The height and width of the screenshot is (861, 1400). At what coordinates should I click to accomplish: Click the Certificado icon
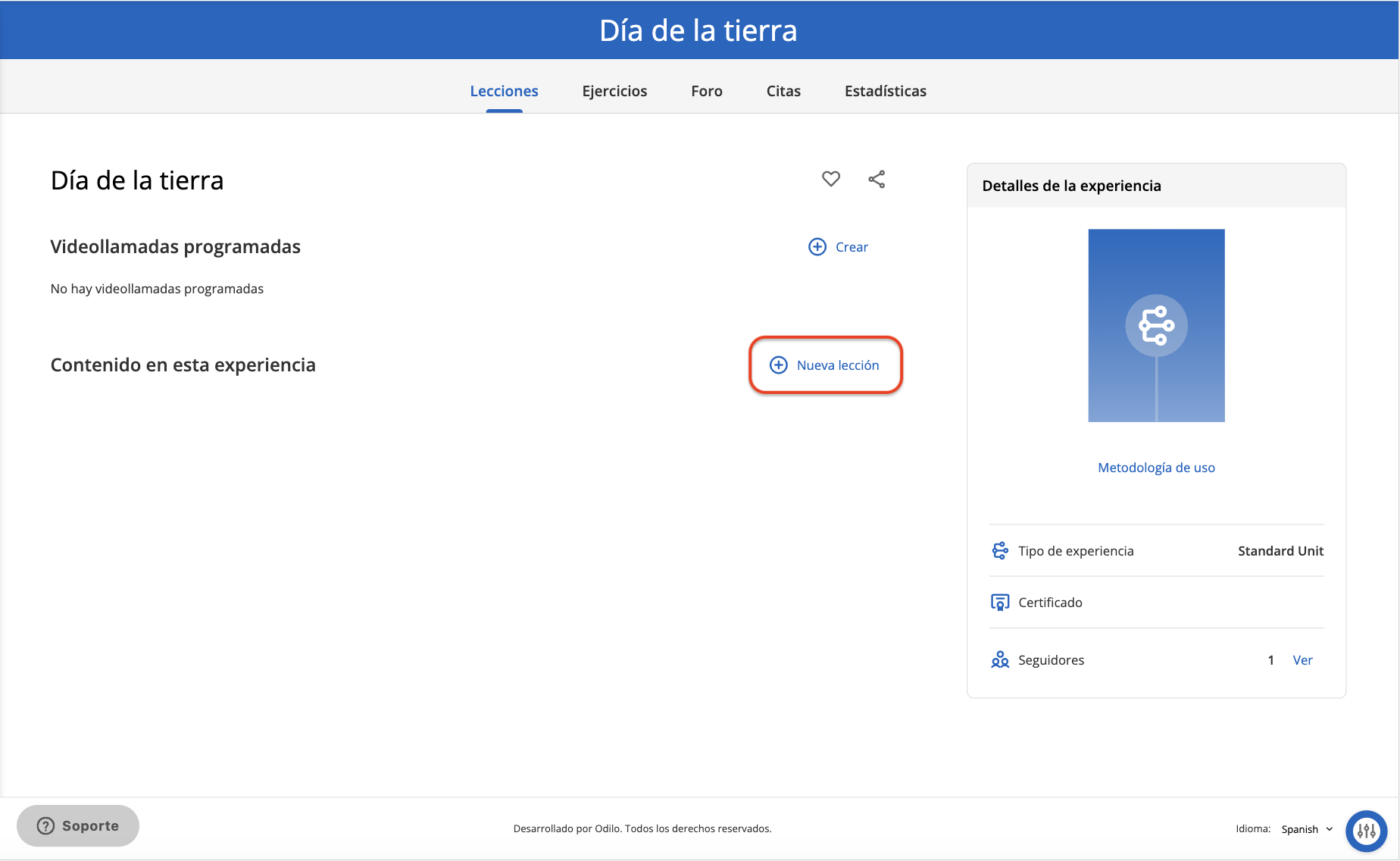(x=1000, y=603)
